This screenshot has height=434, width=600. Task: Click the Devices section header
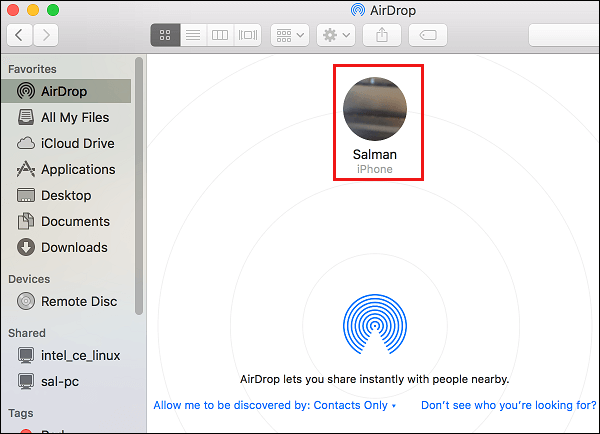coord(29,279)
